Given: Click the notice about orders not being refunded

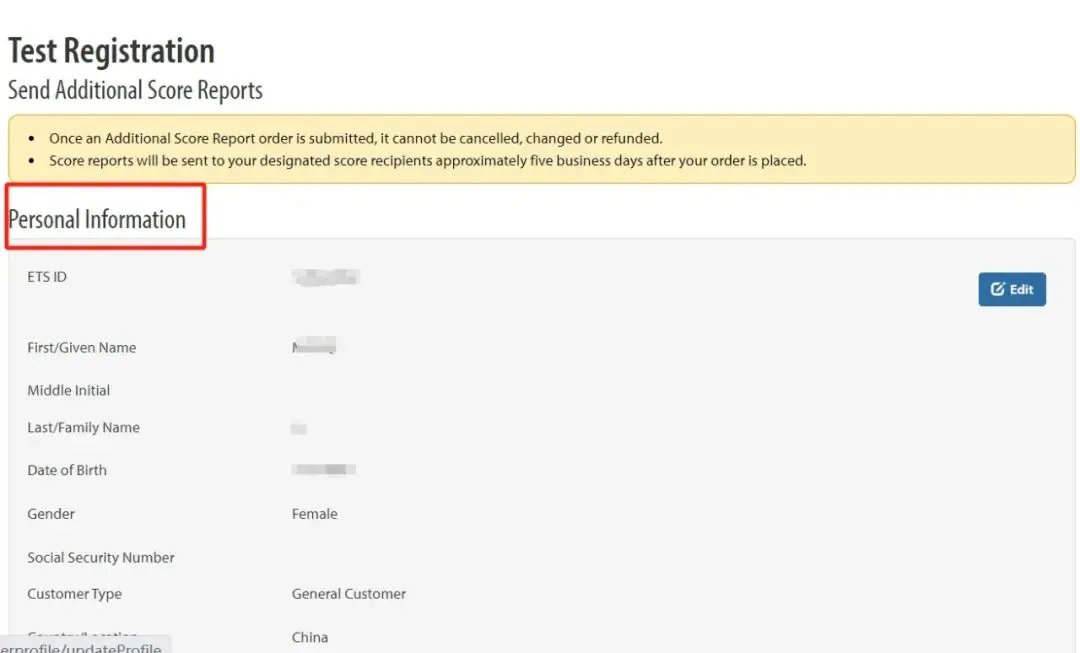Looking at the screenshot, I should click(355, 139).
